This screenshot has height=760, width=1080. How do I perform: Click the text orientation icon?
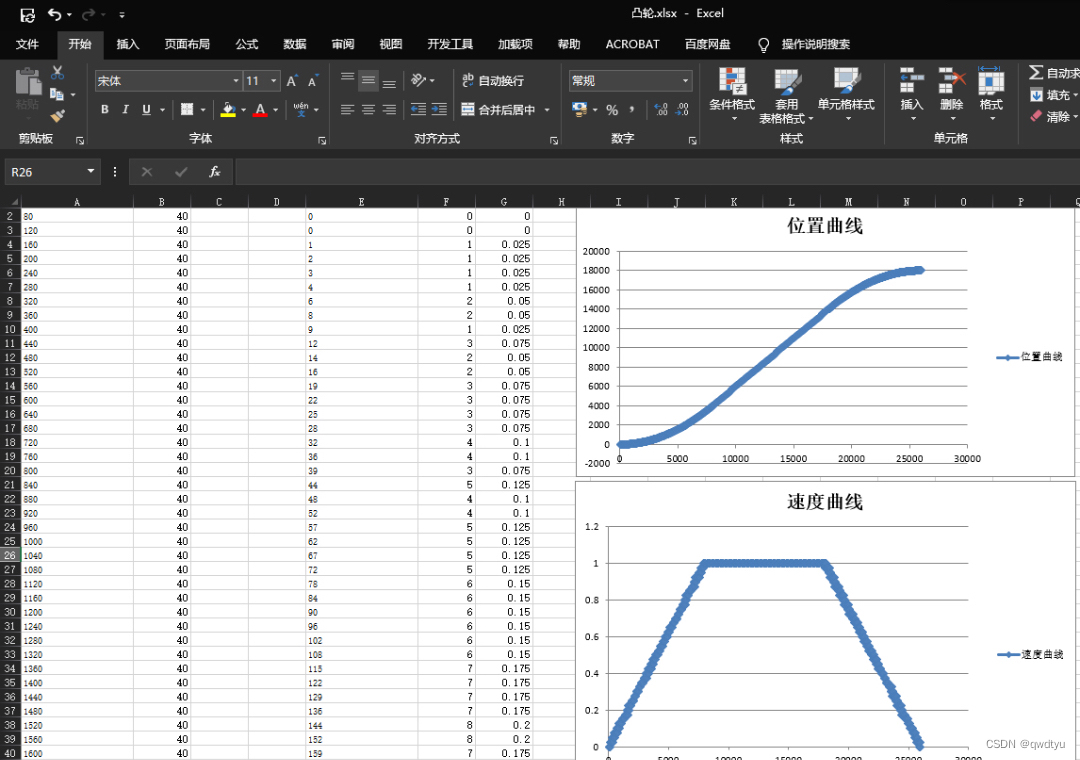418,81
